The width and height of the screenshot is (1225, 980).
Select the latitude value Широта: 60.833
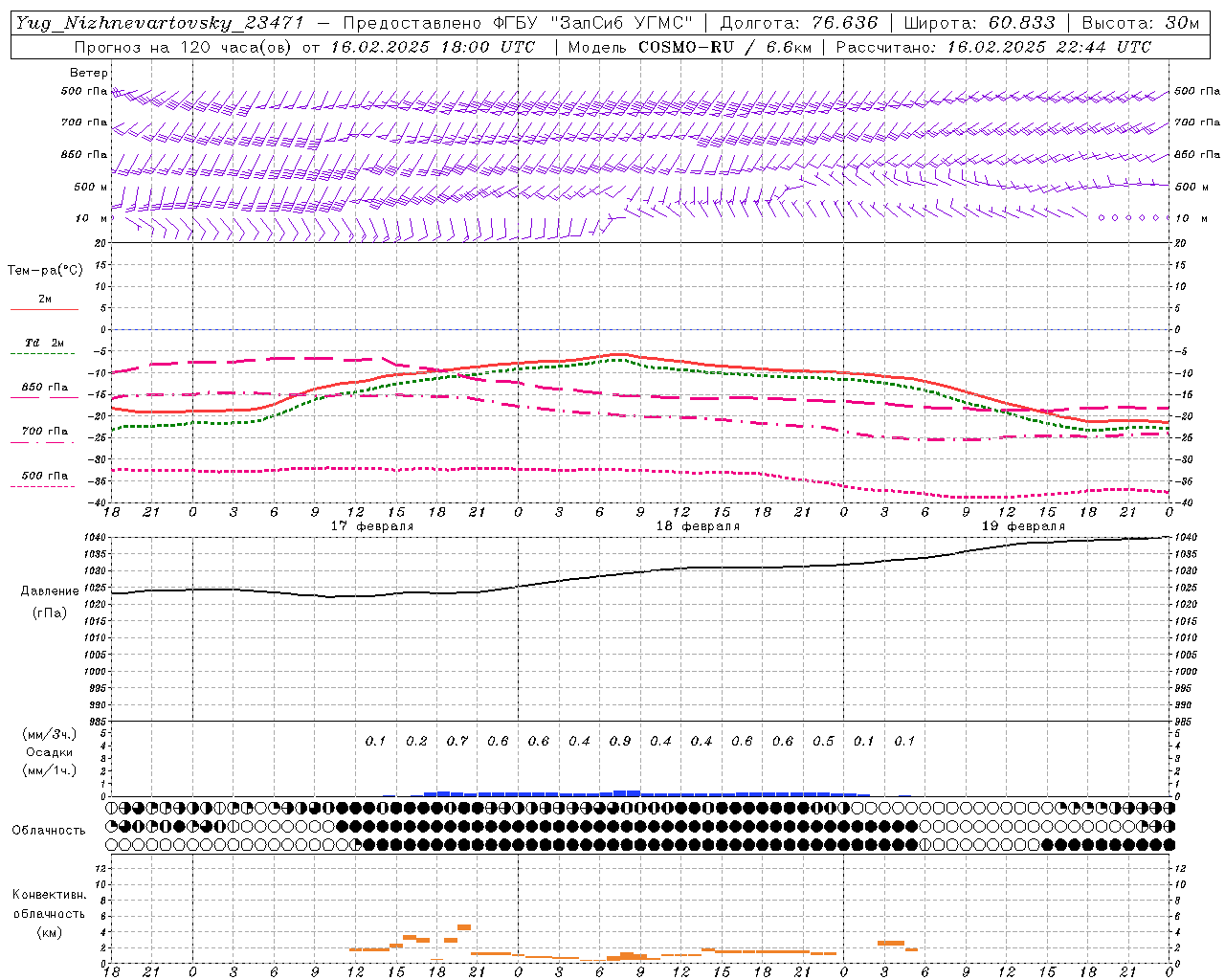click(979, 23)
